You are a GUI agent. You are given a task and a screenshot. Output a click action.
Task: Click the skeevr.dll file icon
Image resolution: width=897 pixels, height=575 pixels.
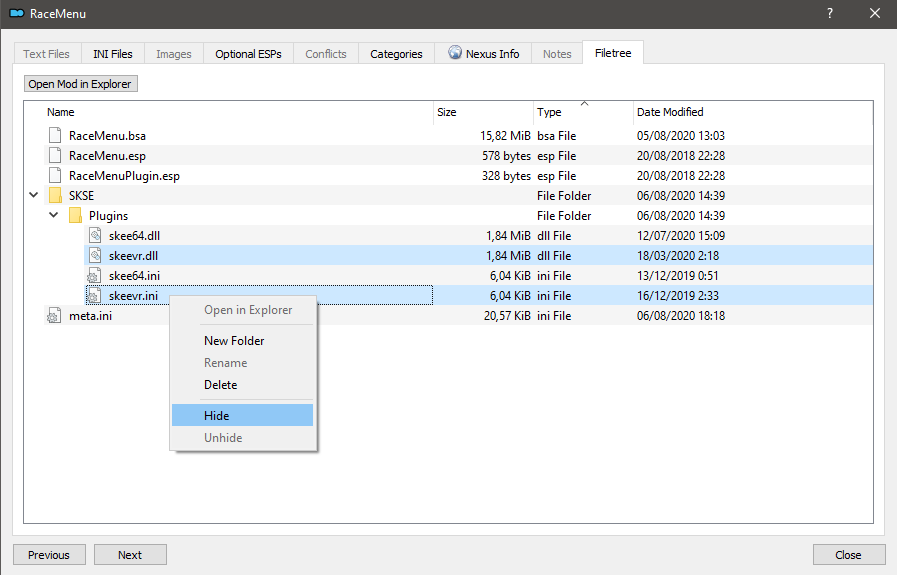click(x=95, y=256)
